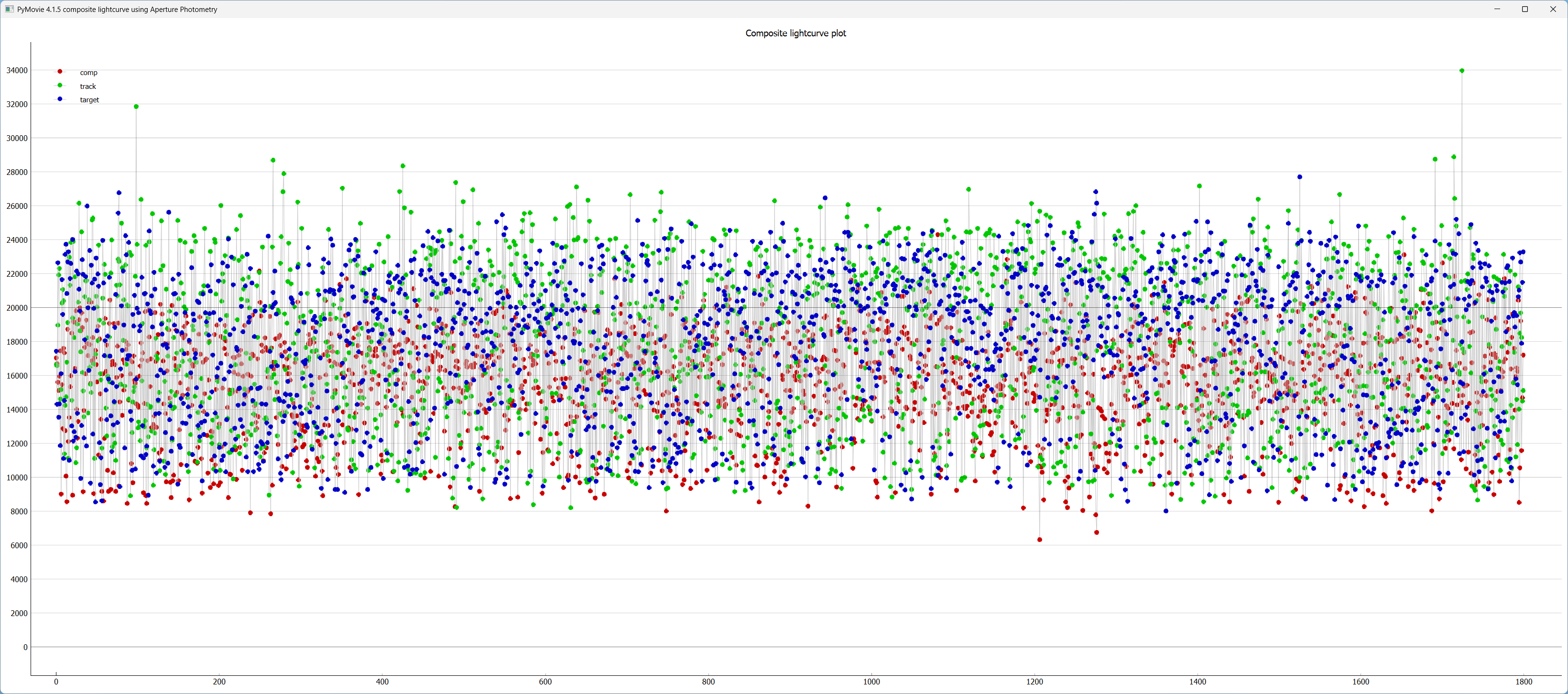
Task: Click the y-axis label 28000
Action: 17,172
